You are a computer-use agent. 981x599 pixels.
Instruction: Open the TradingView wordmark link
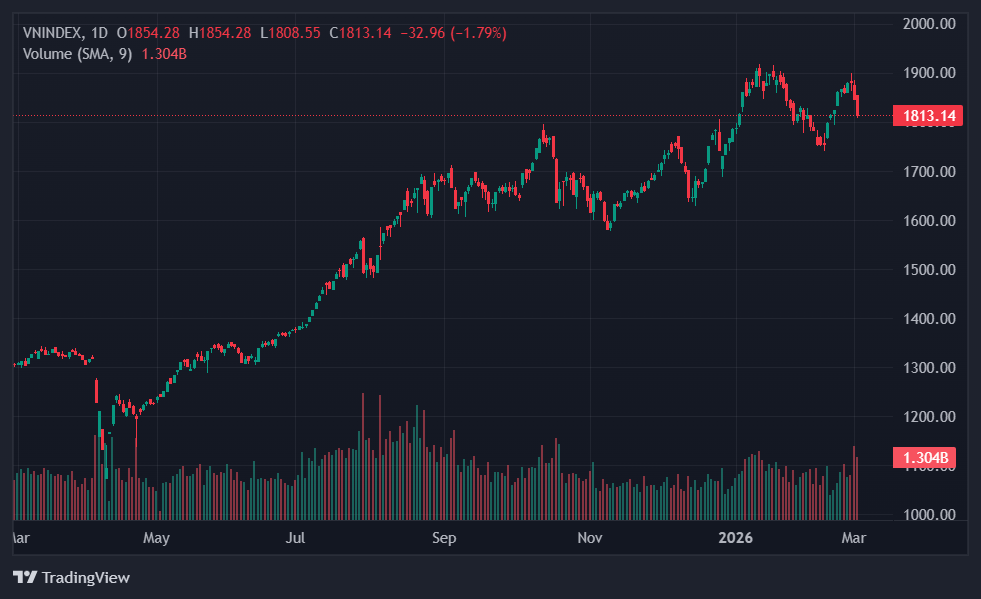[85, 577]
